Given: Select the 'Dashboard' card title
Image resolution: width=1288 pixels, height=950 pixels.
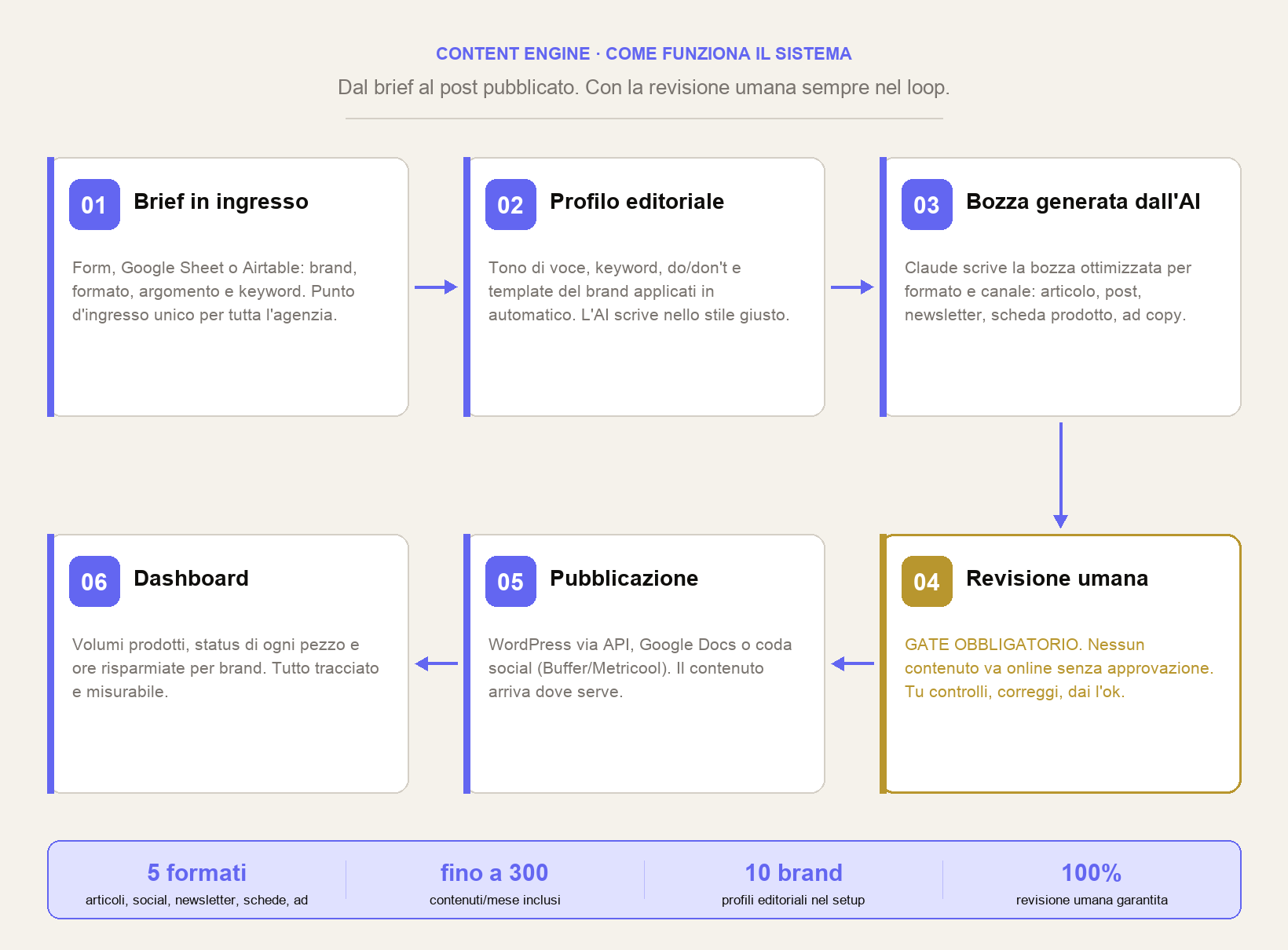Looking at the screenshot, I should pos(191,579).
